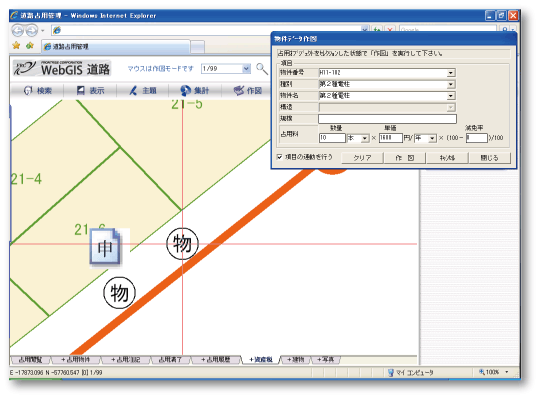This screenshot has width=540, height=399.
Task: Select the +建物 bottom tab
Action: click(295, 360)
